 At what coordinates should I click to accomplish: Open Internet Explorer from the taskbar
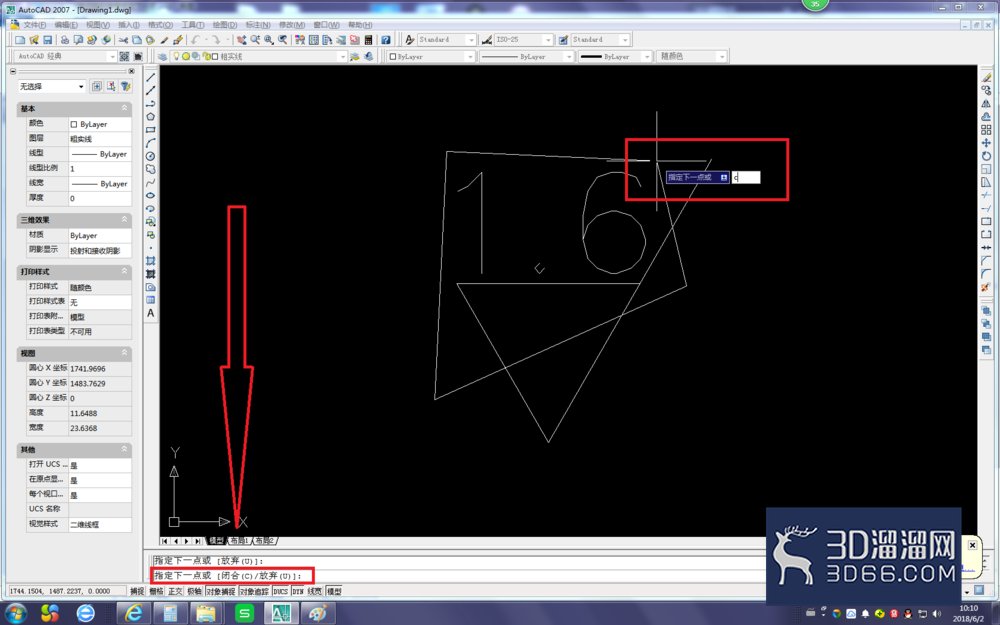pyautogui.click(x=133, y=614)
